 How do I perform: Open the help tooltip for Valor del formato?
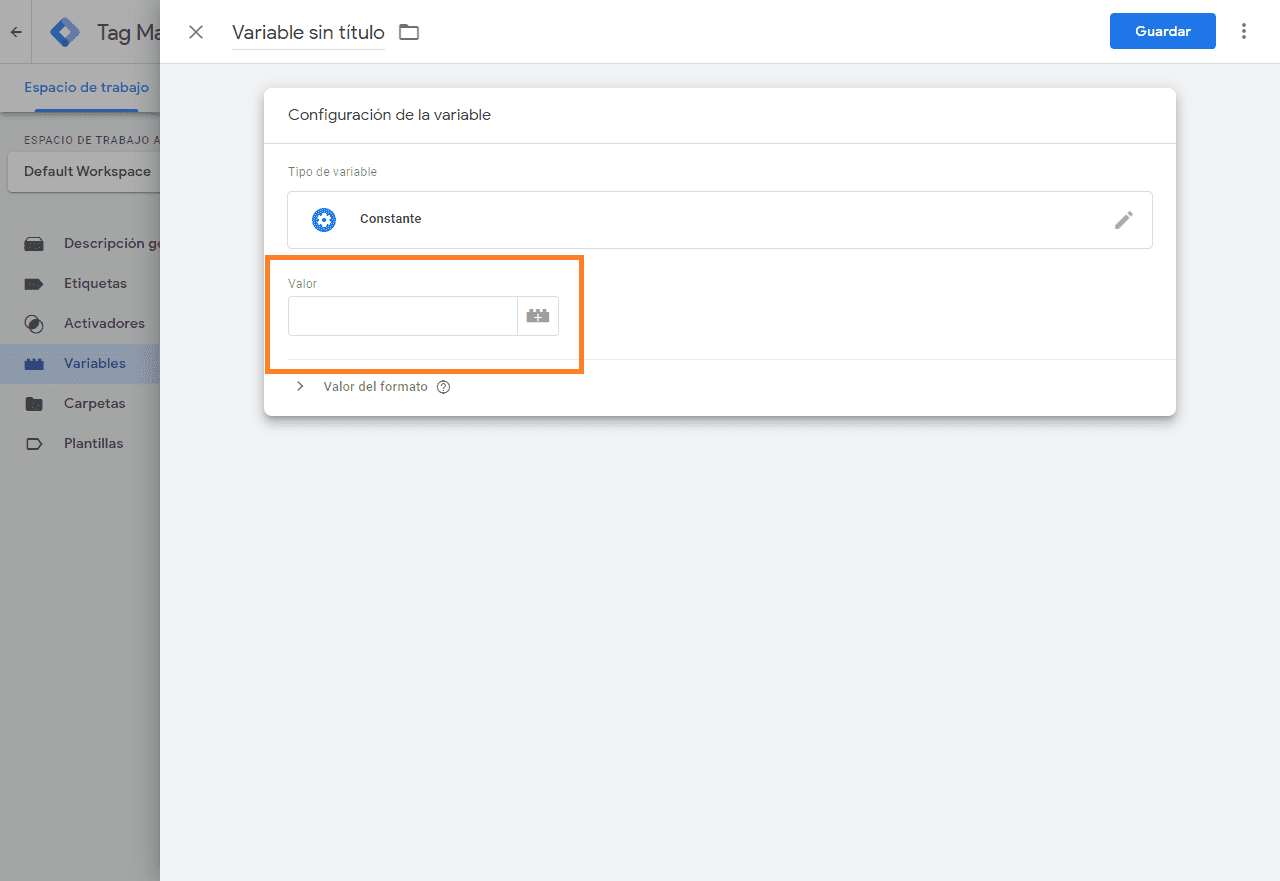(x=443, y=386)
